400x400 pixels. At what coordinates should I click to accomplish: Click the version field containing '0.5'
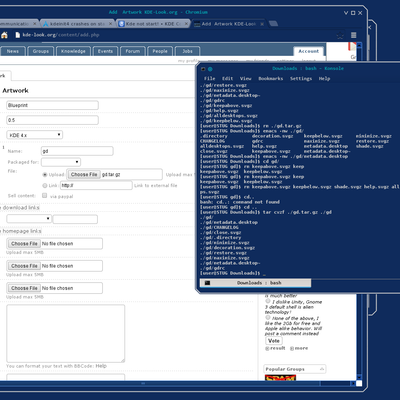pyautogui.click(x=52, y=120)
